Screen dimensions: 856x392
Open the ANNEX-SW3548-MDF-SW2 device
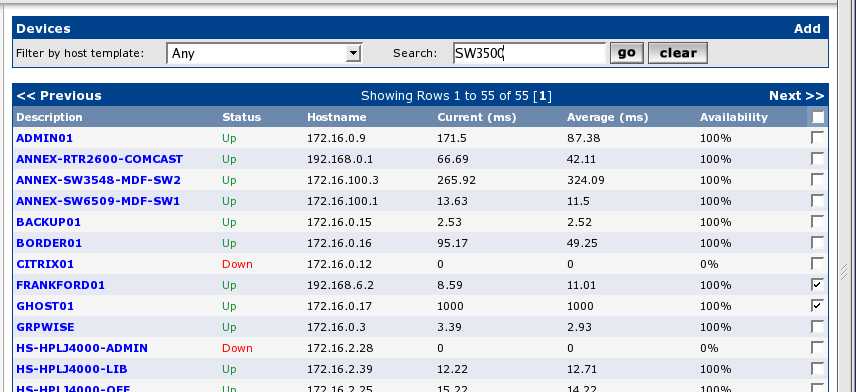click(x=98, y=180)
